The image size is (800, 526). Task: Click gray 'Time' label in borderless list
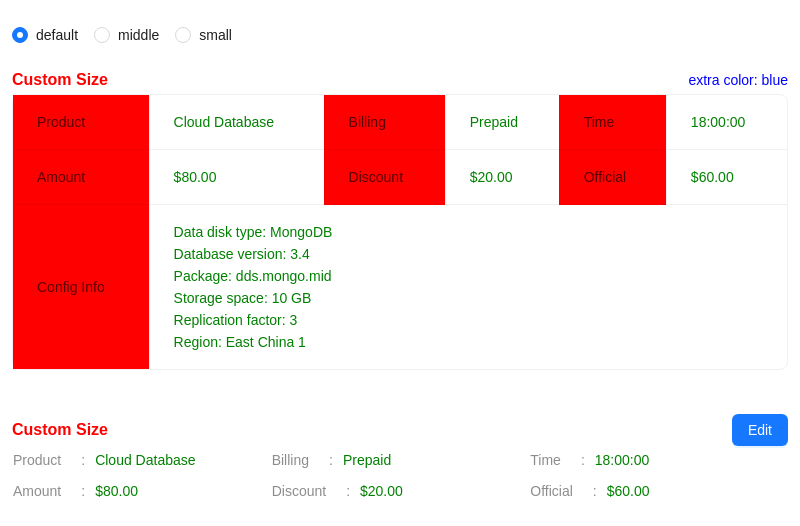pyautogui.click(x=545, y=460)
